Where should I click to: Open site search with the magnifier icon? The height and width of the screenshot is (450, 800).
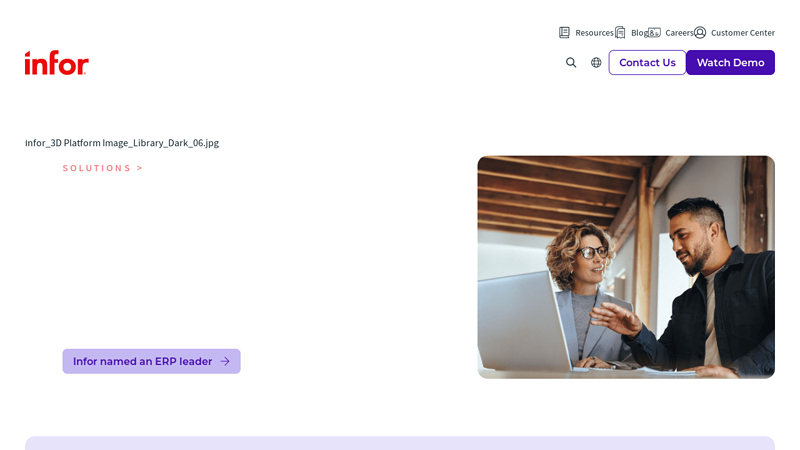point(571,63)
